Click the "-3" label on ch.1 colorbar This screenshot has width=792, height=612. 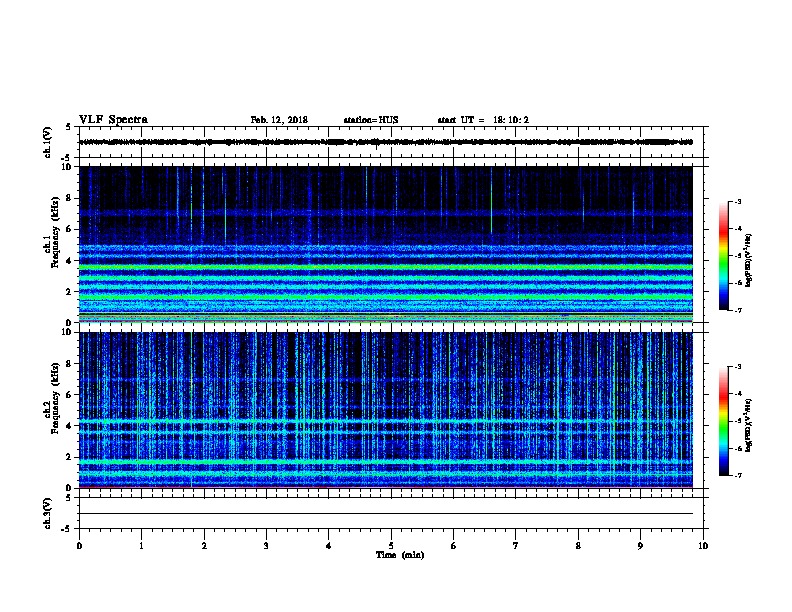click(x=738, y=202)
